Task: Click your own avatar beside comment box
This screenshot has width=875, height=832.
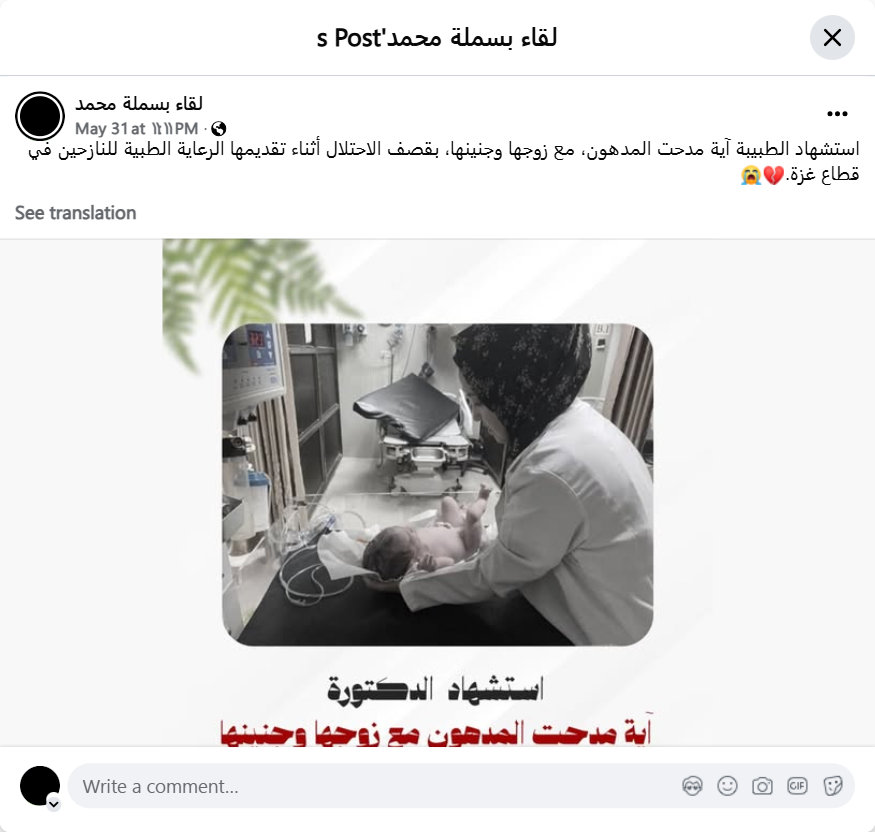Action: [40, 786]
